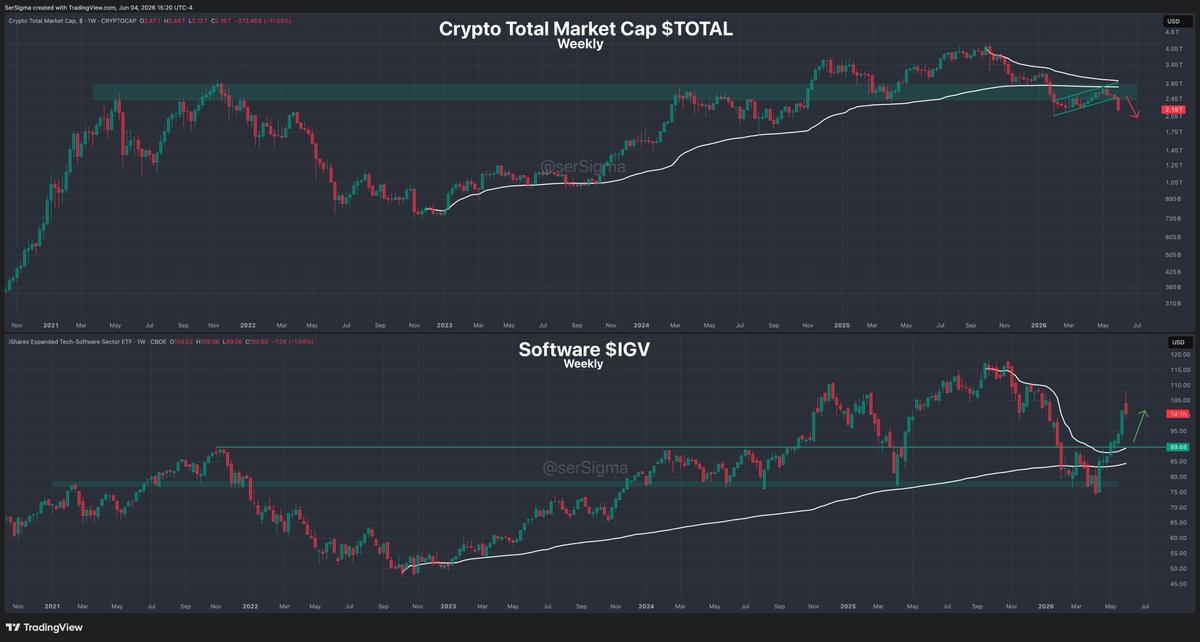Click the 310B label on crypto price axis

click(x=1173, y=304)
